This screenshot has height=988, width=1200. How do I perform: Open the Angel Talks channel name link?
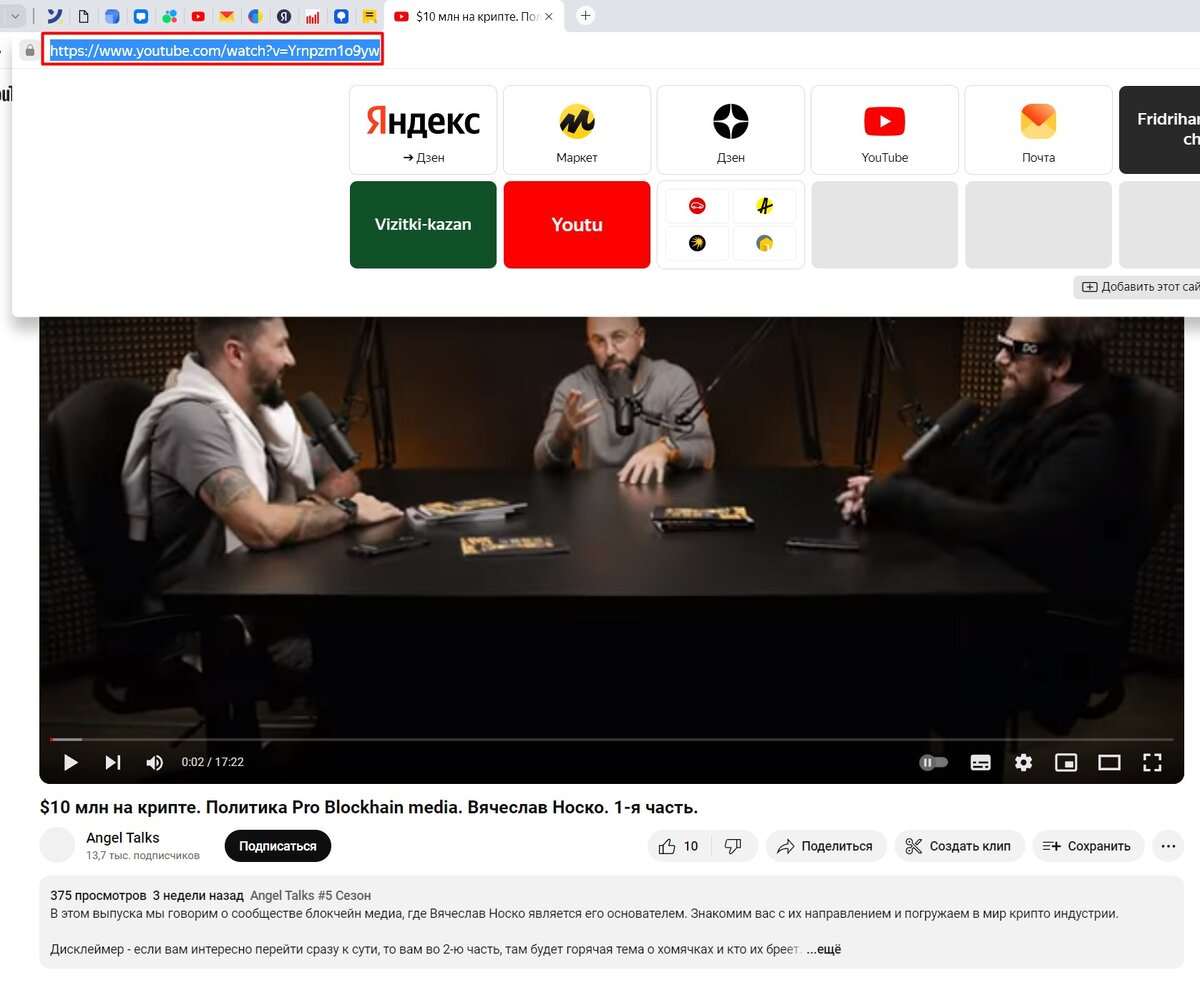[x=123, y=838]
